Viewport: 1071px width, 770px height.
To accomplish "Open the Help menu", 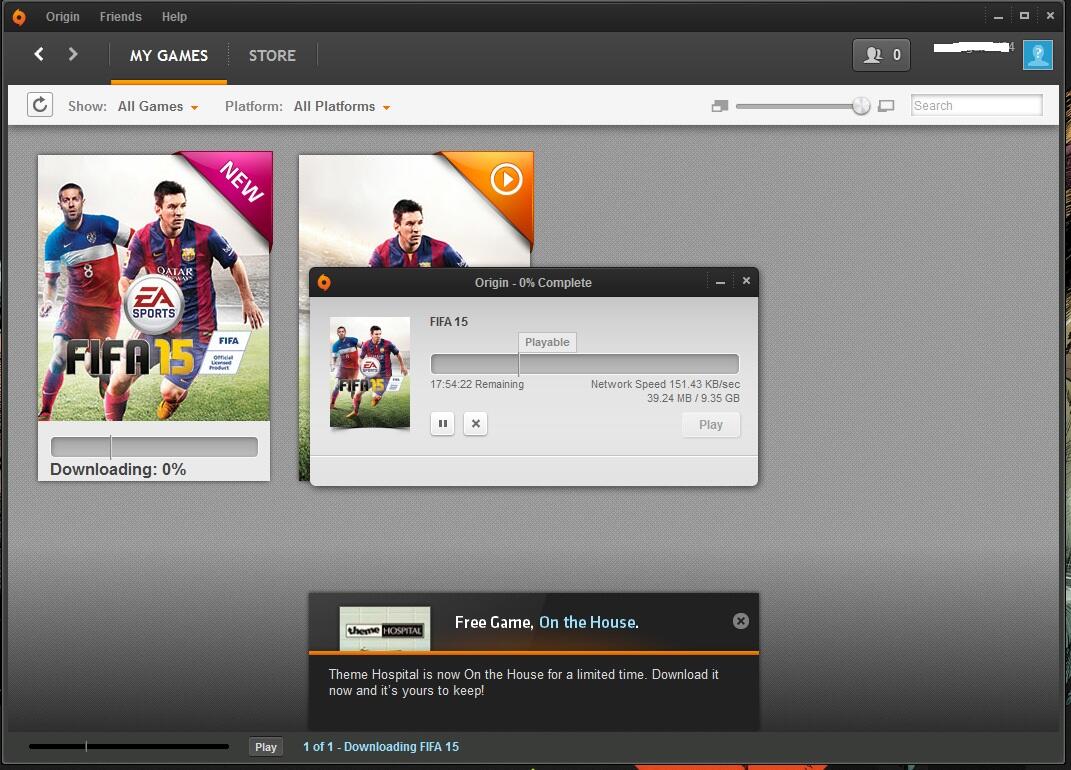I will pos(174,16).
